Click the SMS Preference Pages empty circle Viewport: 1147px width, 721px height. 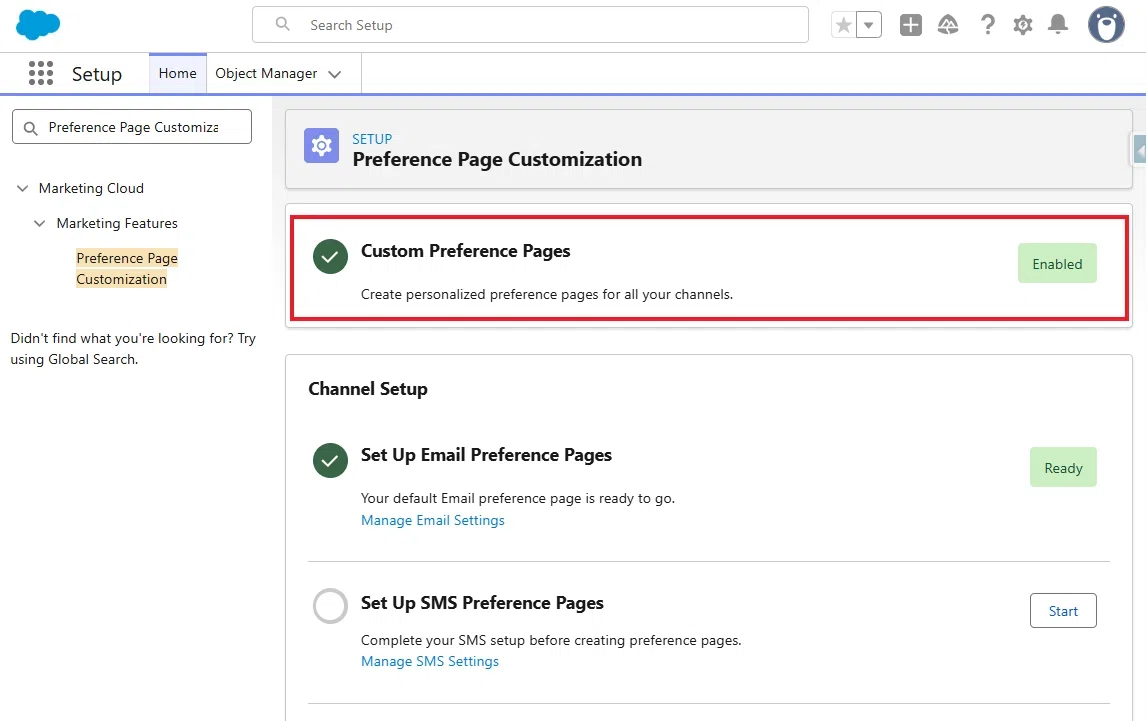click(x=330, y=606)
